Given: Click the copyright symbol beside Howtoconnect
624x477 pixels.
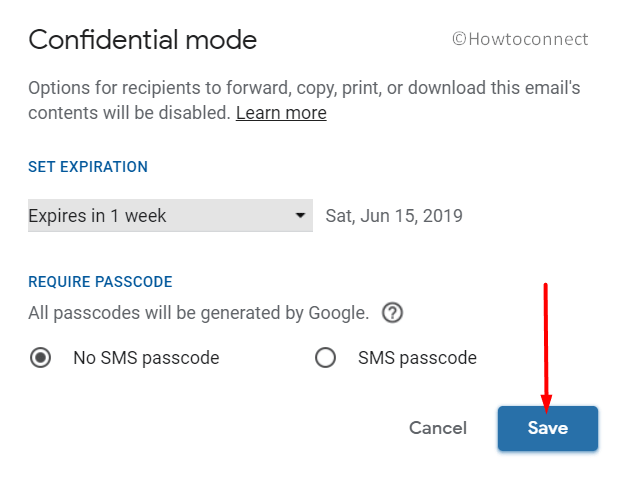Looking at the screenshot, I should click(x=459, y=39).
